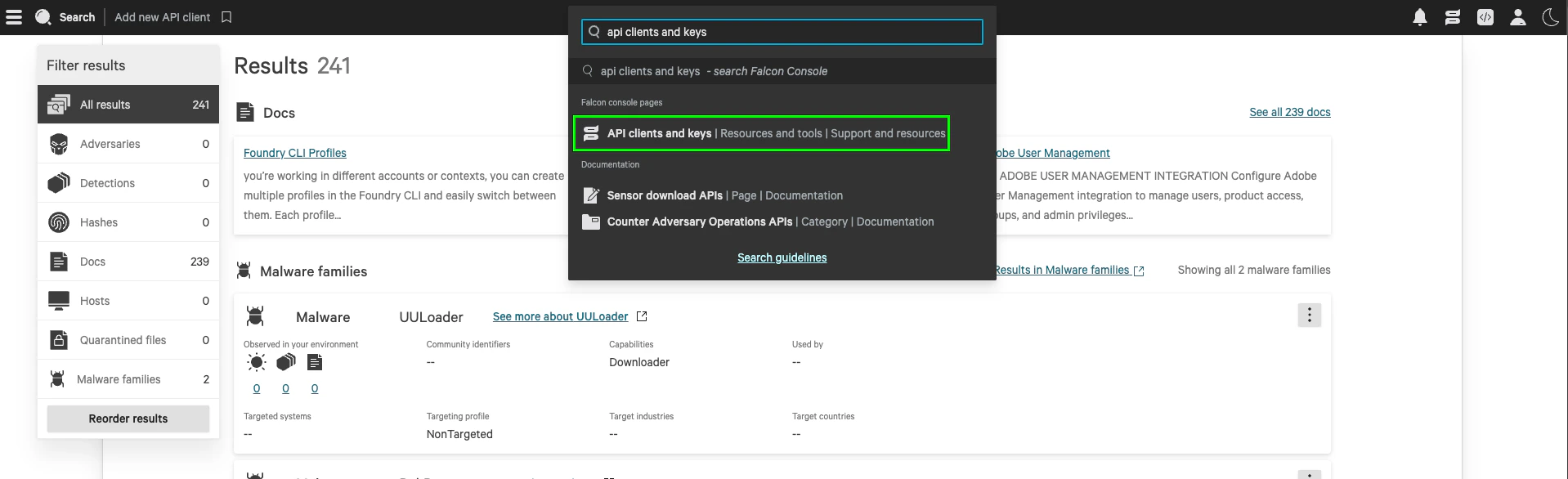This screenshot has width=1568, height=479.
Task: Click the 'Downloader' capabilities value
Action: [639, 362]
